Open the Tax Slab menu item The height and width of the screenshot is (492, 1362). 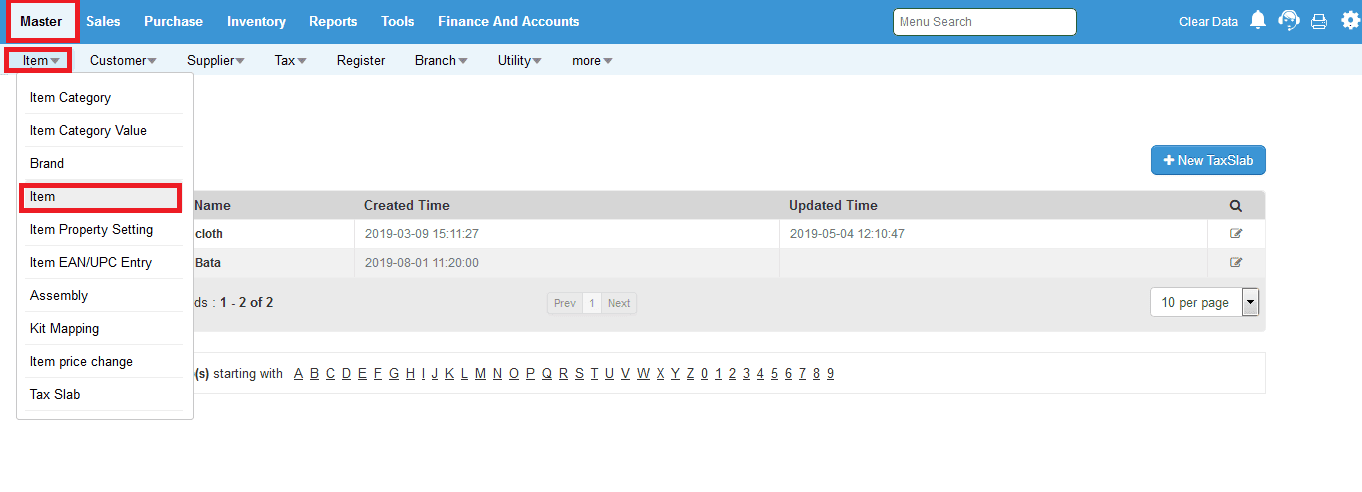[55, 395]
